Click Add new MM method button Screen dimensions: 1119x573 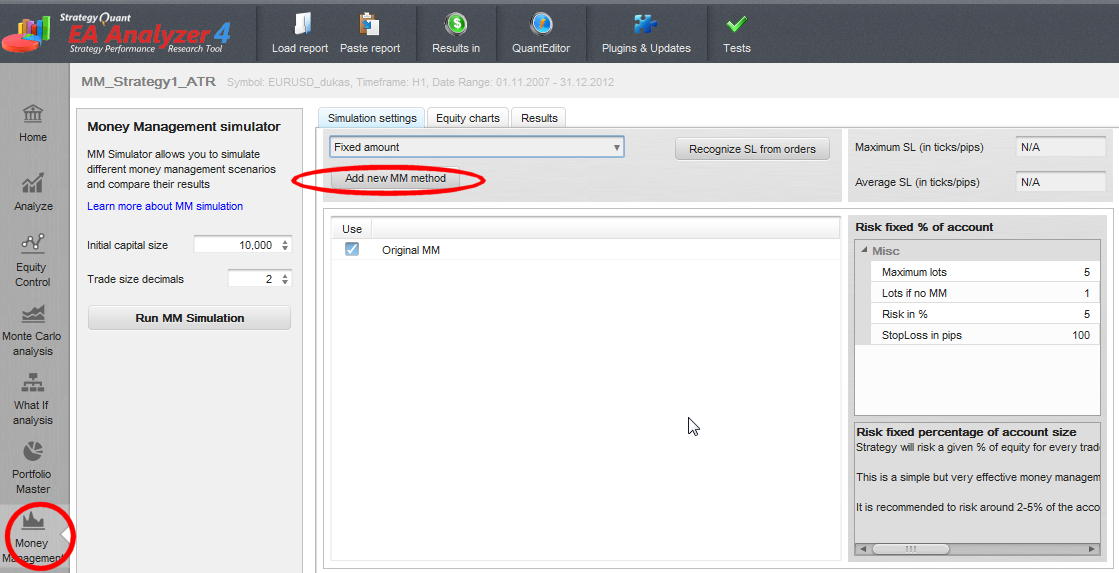395,178
